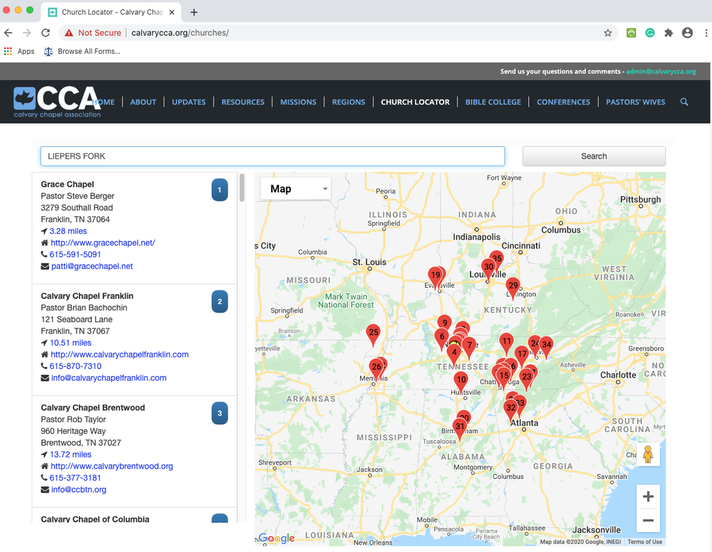Open the PASTORS' WIVES menu item
The width and height of the screenshot is (712, 552).
(635, 102)
